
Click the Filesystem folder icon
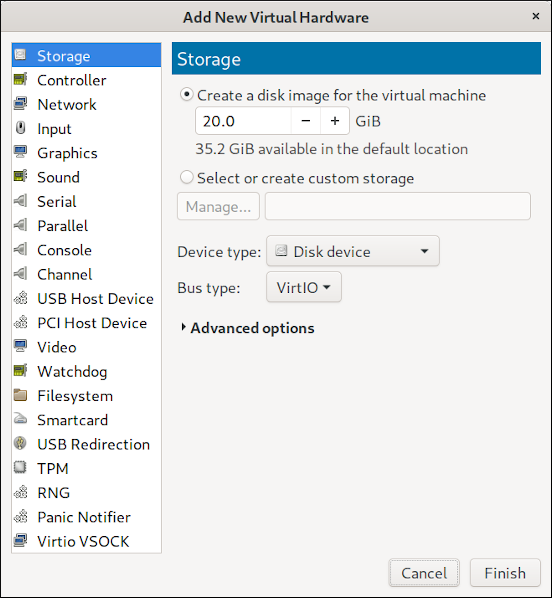click(20, 395)
